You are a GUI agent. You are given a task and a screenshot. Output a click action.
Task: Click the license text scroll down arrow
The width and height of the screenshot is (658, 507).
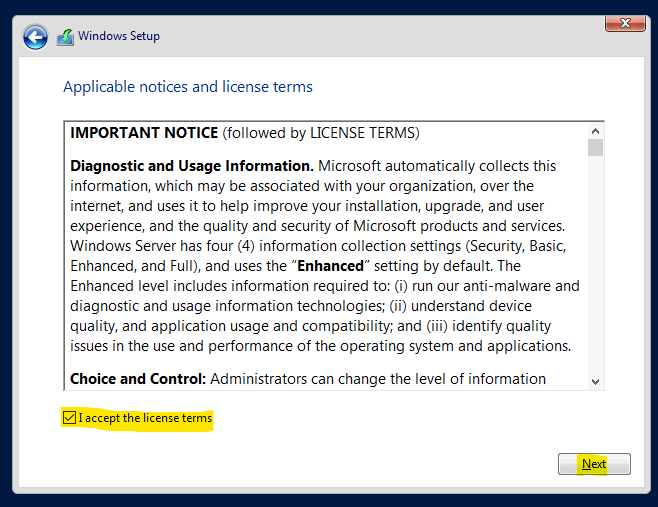pos(595,382)
